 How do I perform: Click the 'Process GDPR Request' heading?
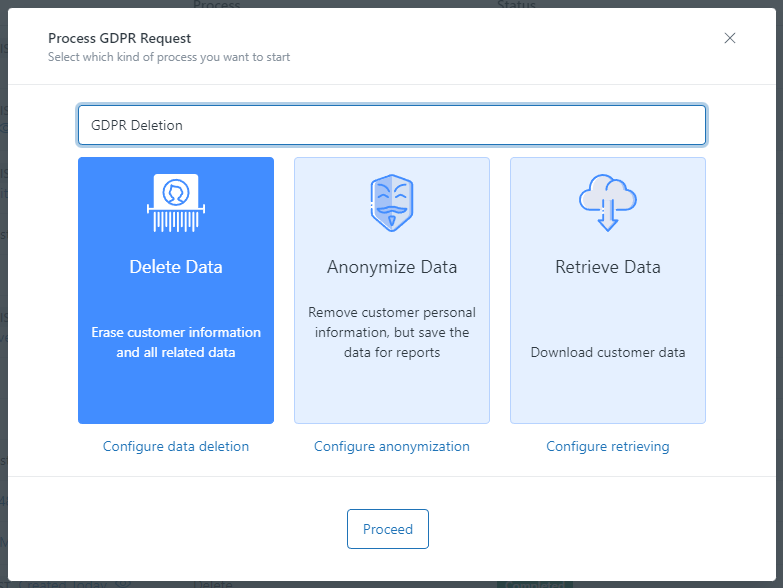tap(119, 38)
